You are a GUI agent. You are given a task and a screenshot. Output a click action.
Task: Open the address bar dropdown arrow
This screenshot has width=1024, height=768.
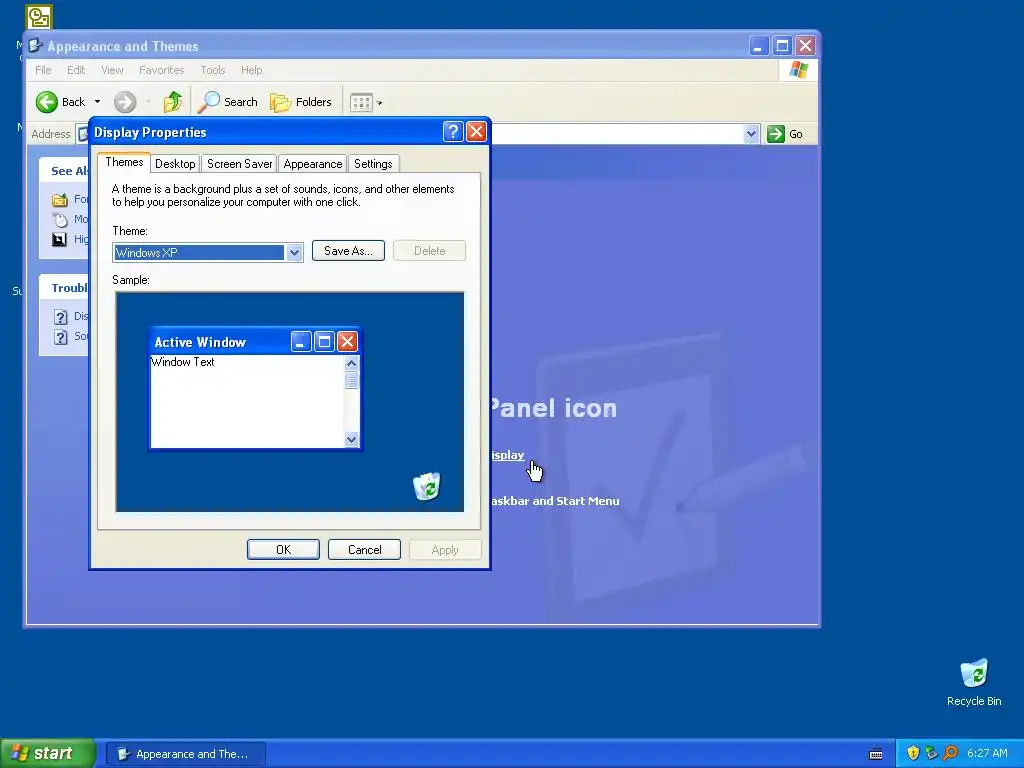pyautogui.click(x=751, y=134)
